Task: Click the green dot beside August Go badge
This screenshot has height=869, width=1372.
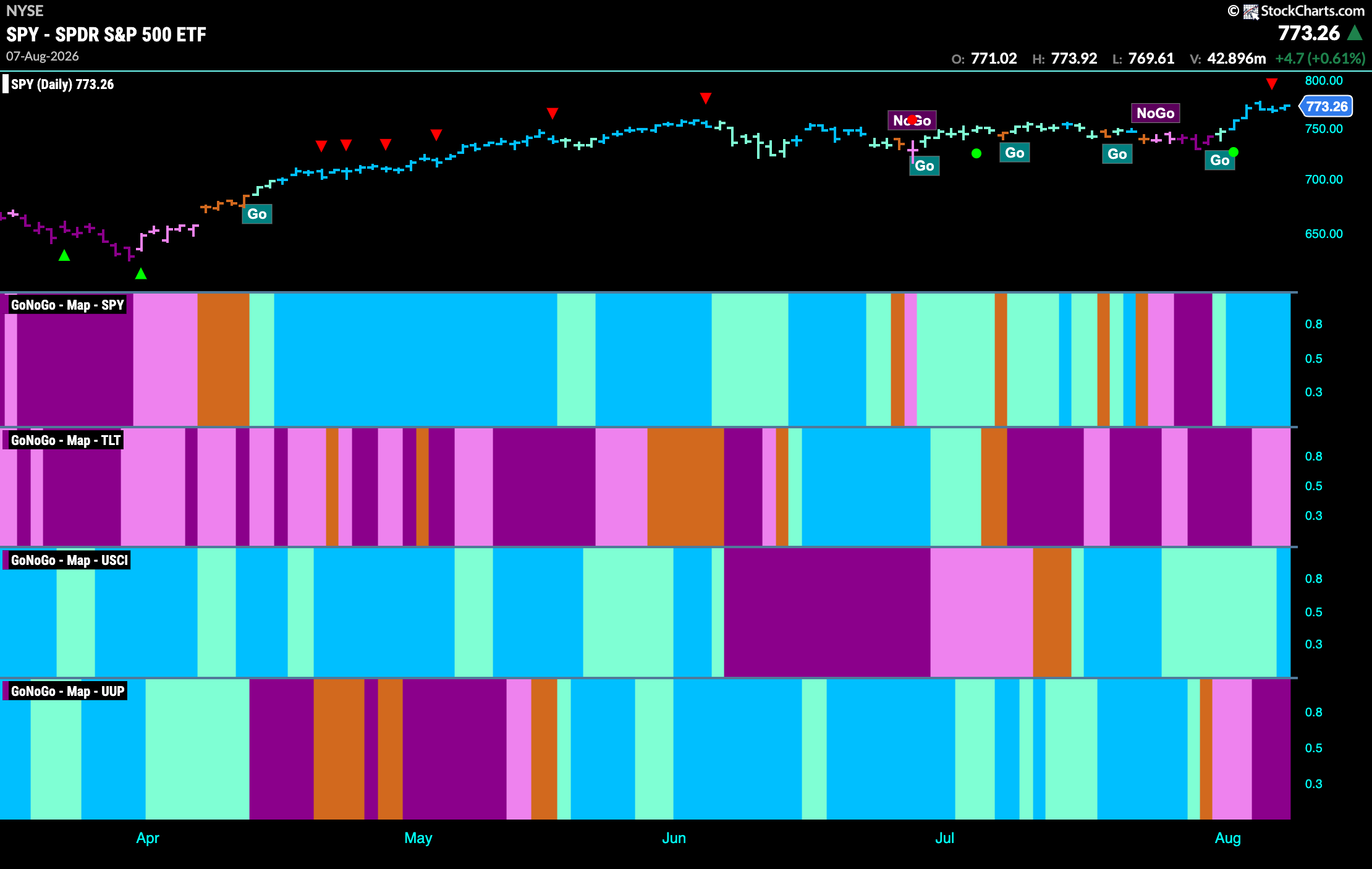Action: (1234, 152)
